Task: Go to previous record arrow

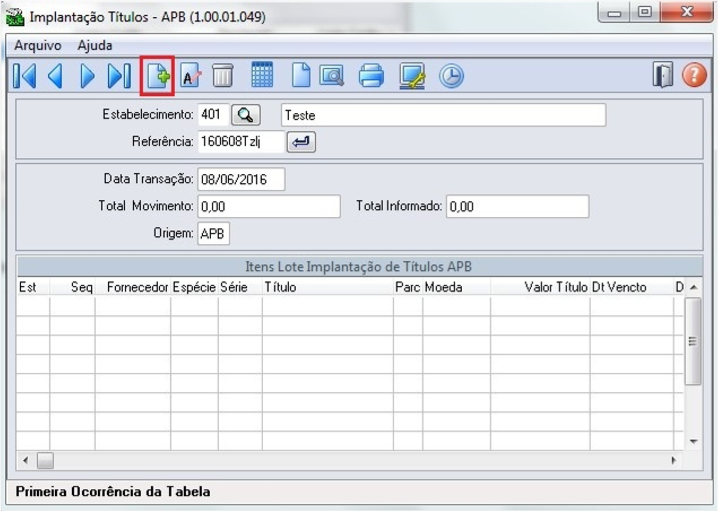Action: [55, 76]
